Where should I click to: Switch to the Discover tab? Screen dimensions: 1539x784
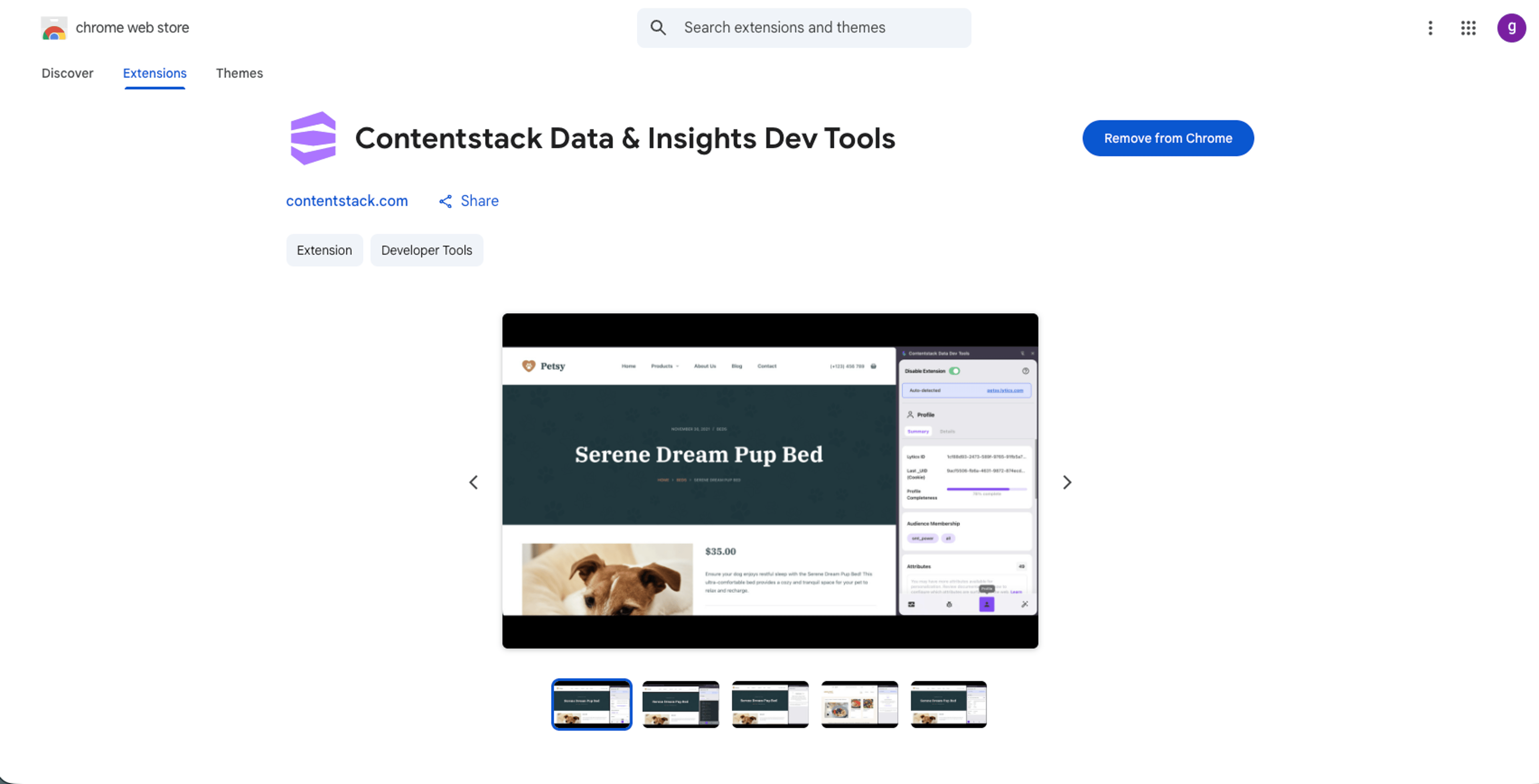67,73
